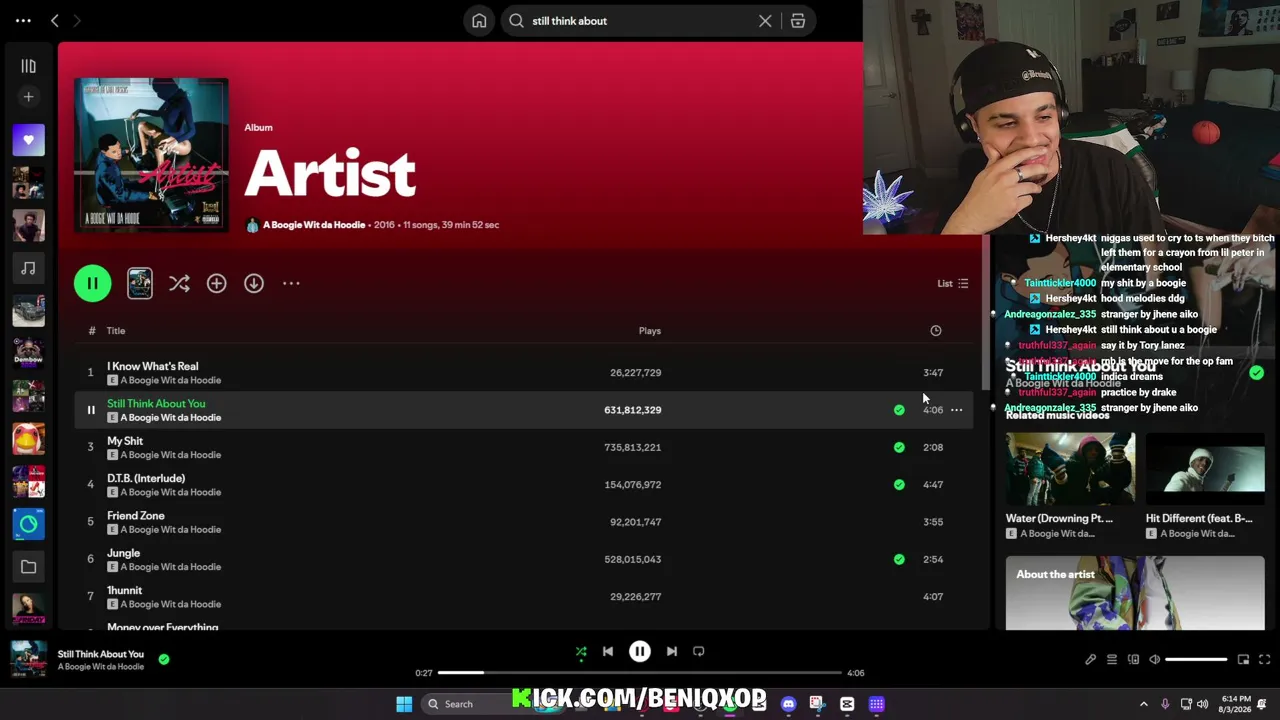Screen dimensions: 1280x720
Task: Go back with the left arrow
Action: click(x=55, y=20)
